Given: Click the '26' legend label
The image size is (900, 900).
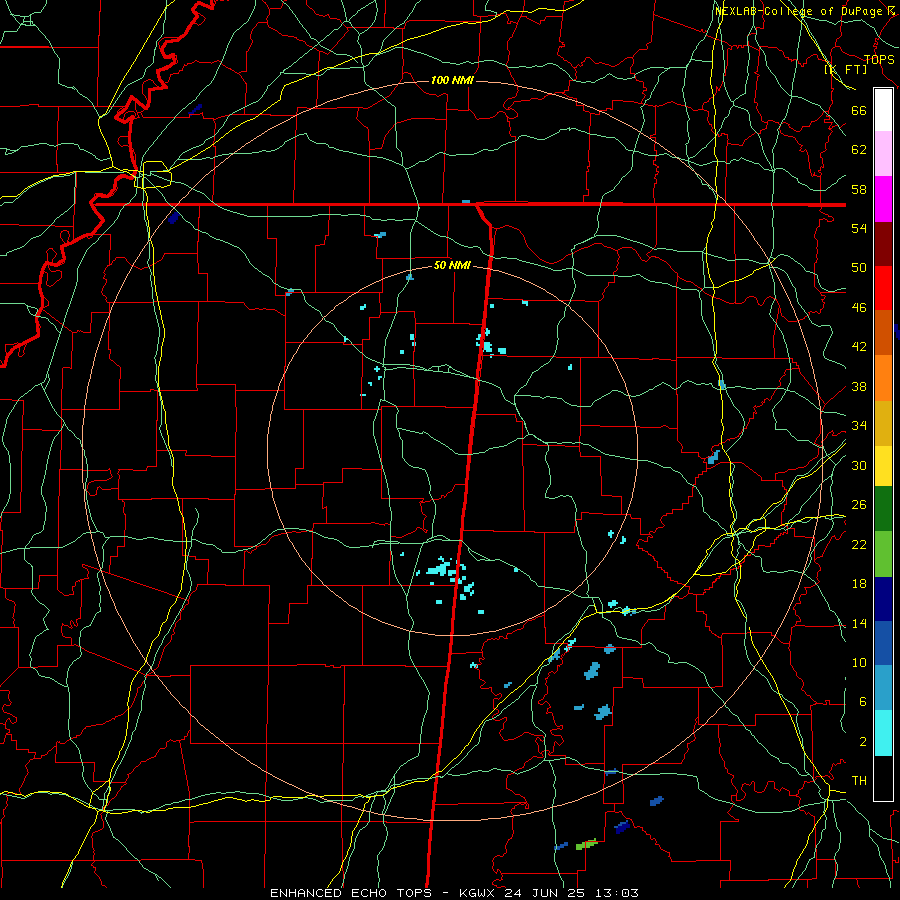Looking at the screenshot, I should [x=859, y=505].
